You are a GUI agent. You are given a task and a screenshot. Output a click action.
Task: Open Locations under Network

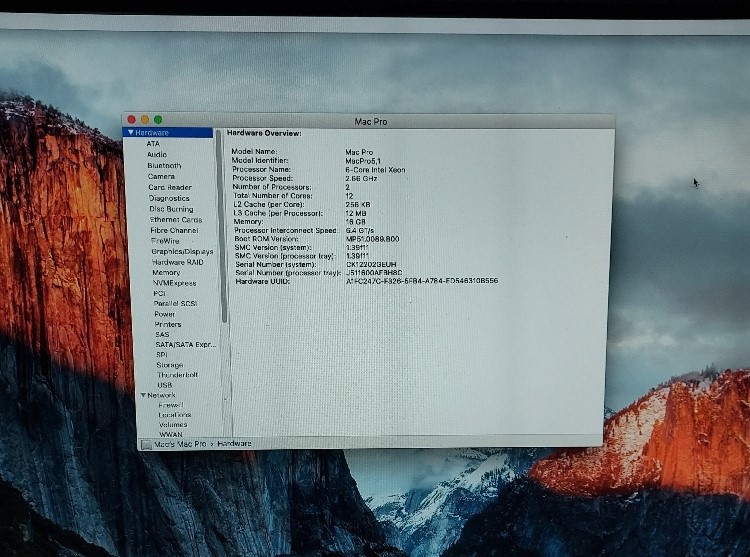click(x=175, y=415)
